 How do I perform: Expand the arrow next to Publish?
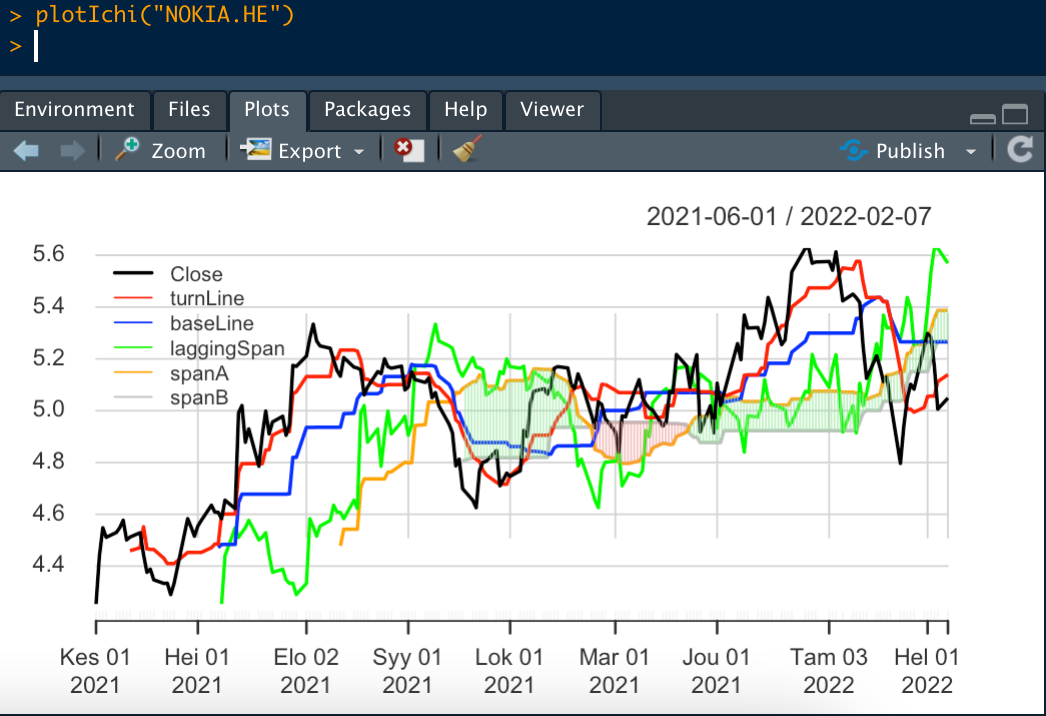point(970,151)
